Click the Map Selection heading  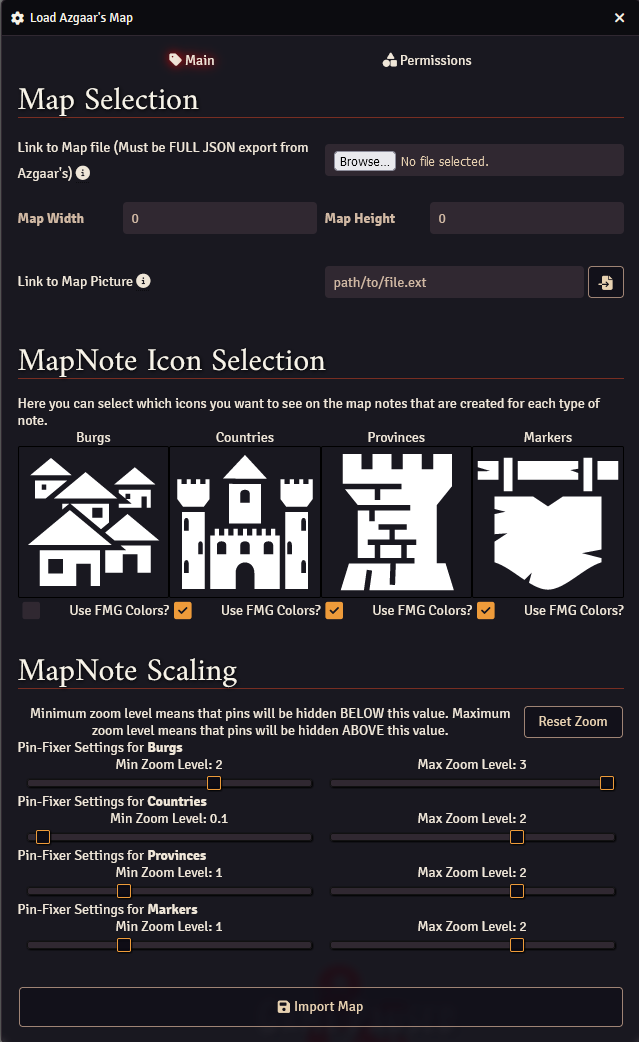pyautogui.click(x=108, y=100)
